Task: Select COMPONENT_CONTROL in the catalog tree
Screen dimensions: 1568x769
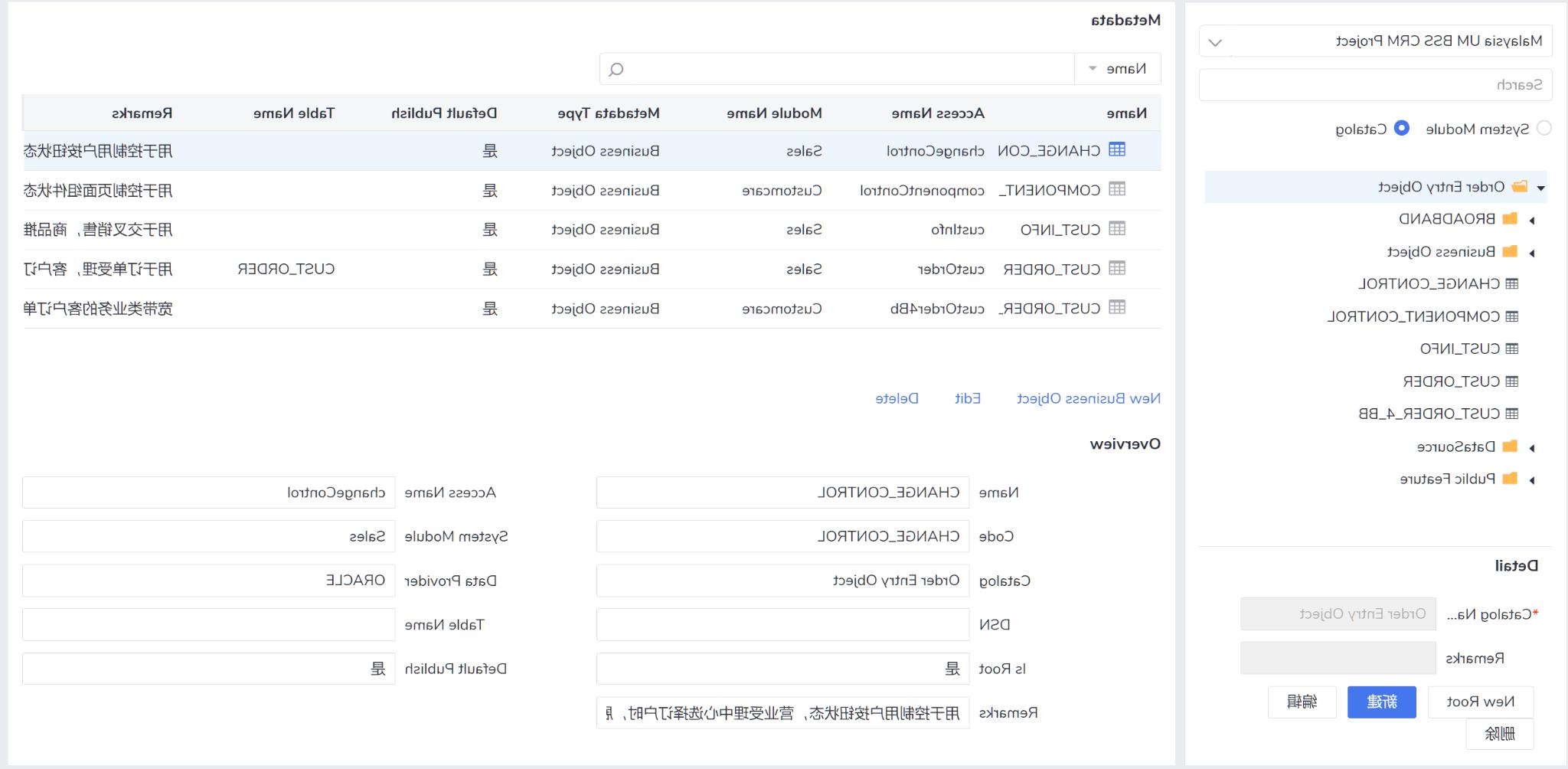Action: 1413,316
